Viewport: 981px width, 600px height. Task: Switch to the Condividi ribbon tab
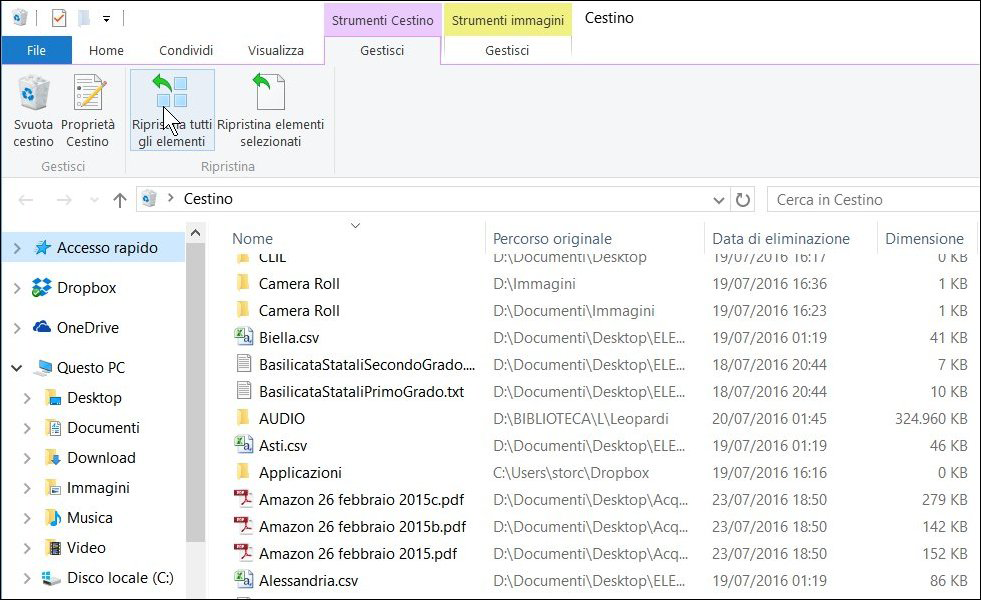coord(186,50)
